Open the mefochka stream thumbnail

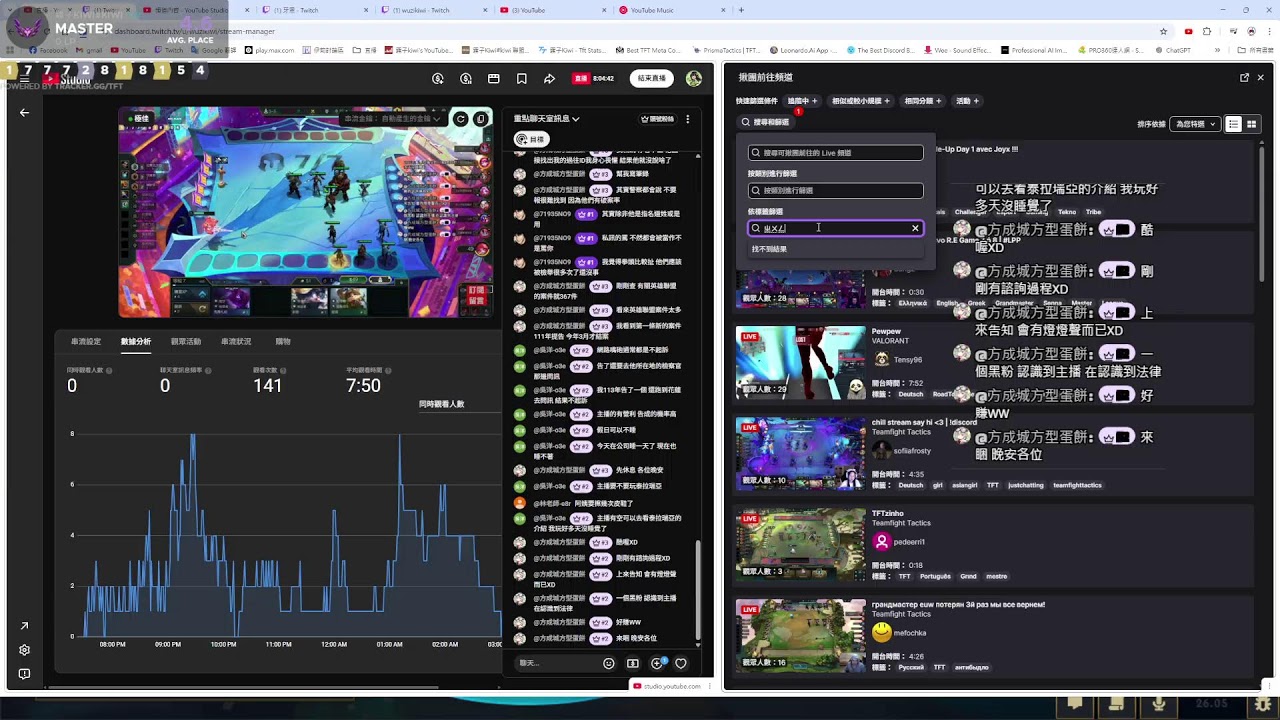(801, 636)
